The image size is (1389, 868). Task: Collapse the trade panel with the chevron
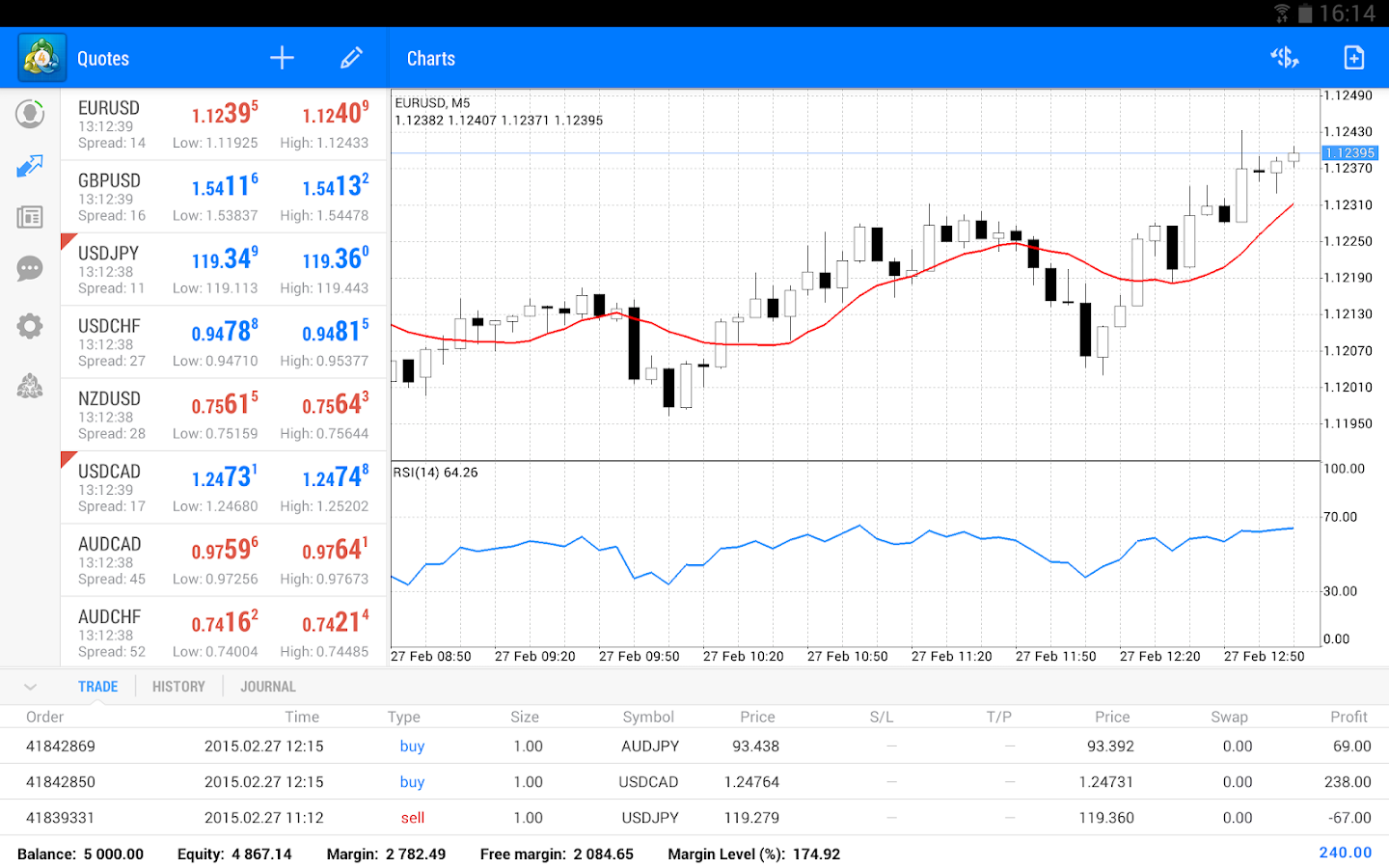click(x=30, y=687)
